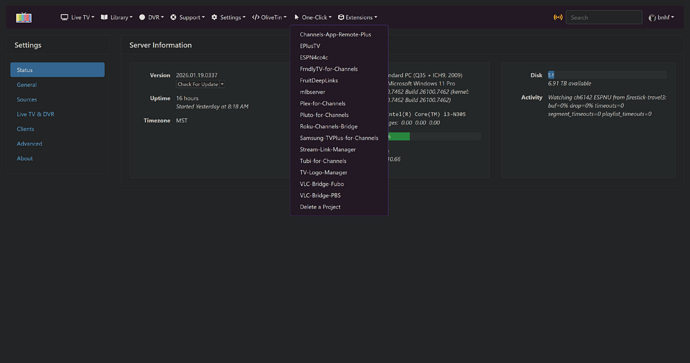The height and width of the screenshot is (363, 690).
Task: Click the green memory usage bar
Action: click(399, 136)
